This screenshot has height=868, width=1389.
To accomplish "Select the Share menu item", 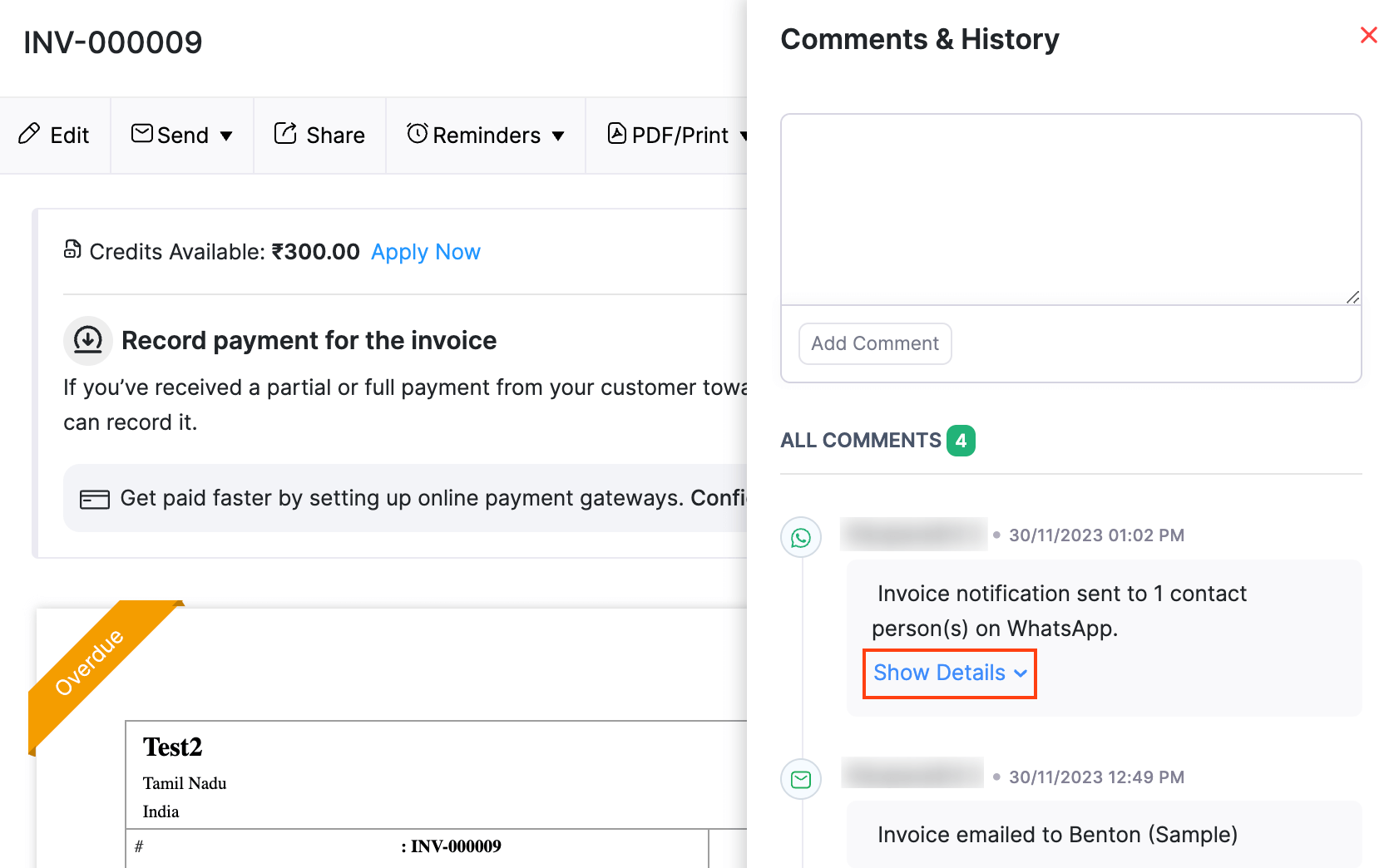I will point(319,134).
